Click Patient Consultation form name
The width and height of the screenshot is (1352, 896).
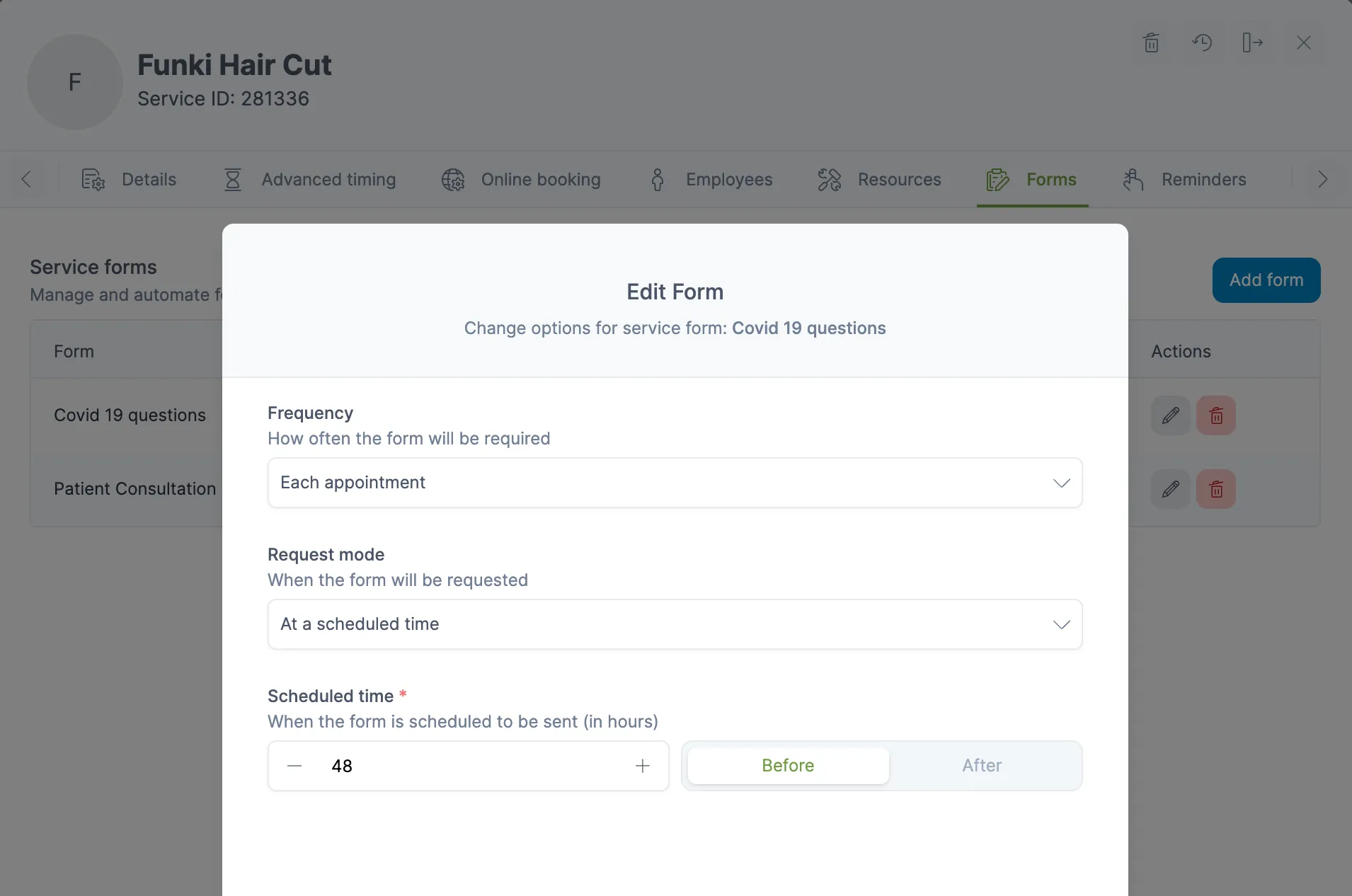(x=134, y=488)
